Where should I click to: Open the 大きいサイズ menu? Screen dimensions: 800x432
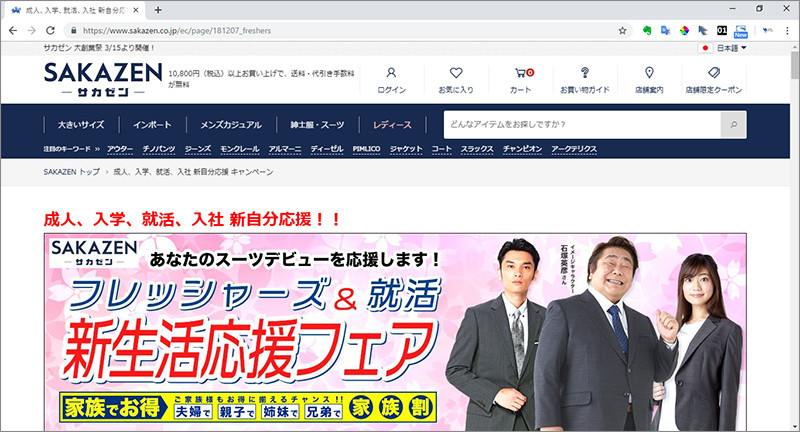(81, 124)
